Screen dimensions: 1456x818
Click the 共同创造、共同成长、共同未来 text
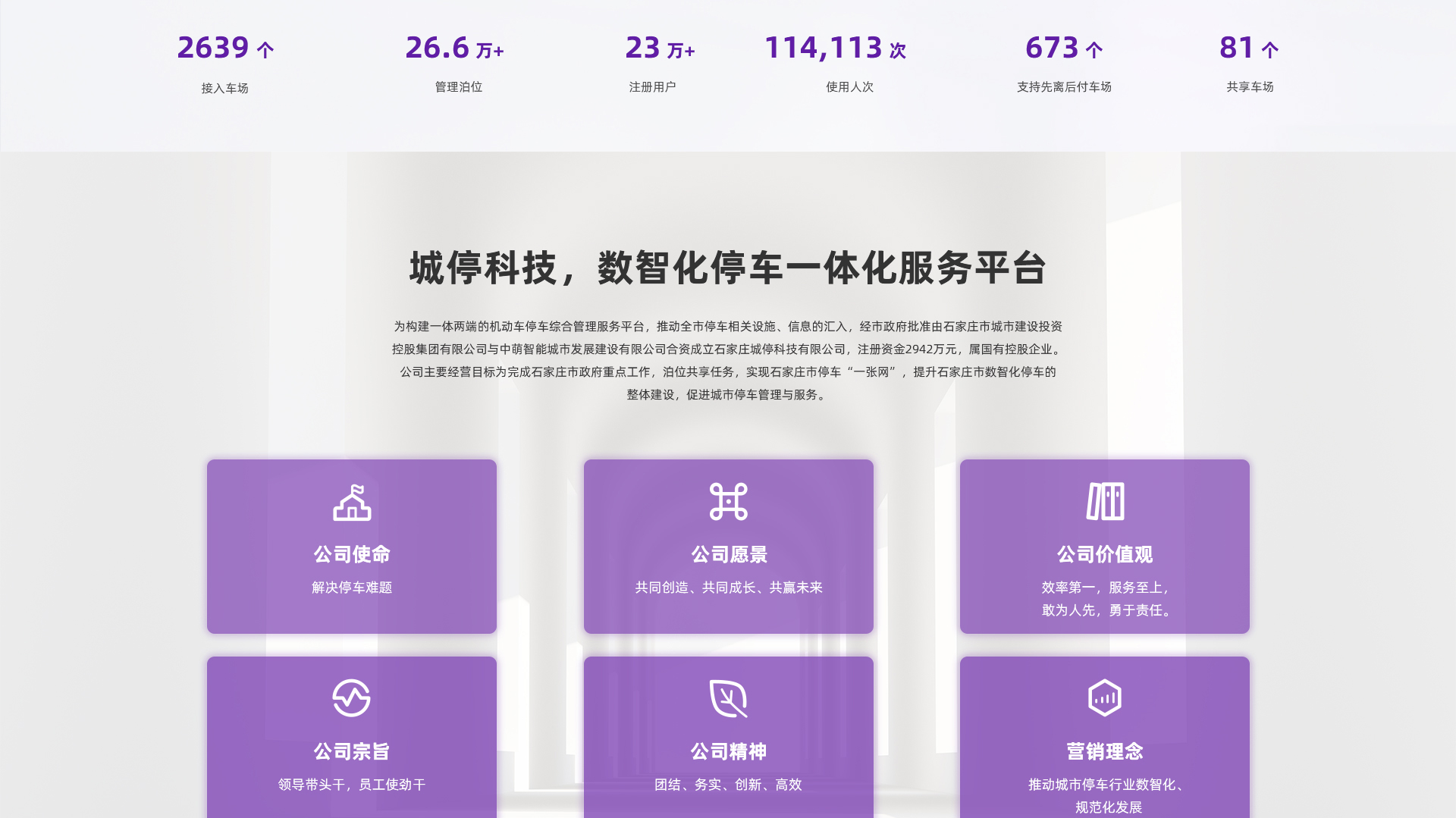[729, 588]
